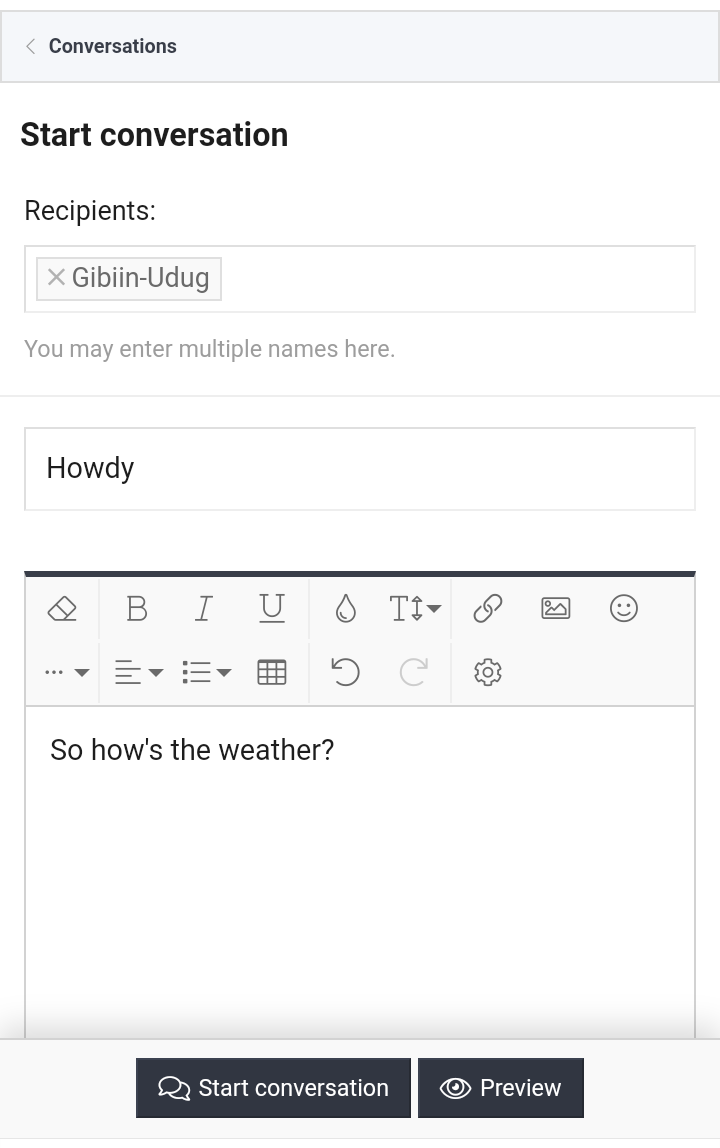Open the text color droplet picker

[x=346, y=608]
